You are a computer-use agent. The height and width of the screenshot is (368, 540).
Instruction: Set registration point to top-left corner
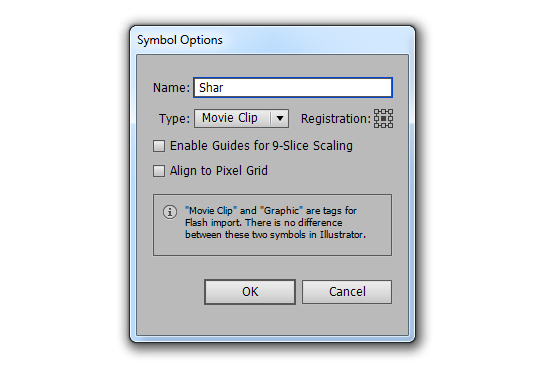[x=376, y=112]
